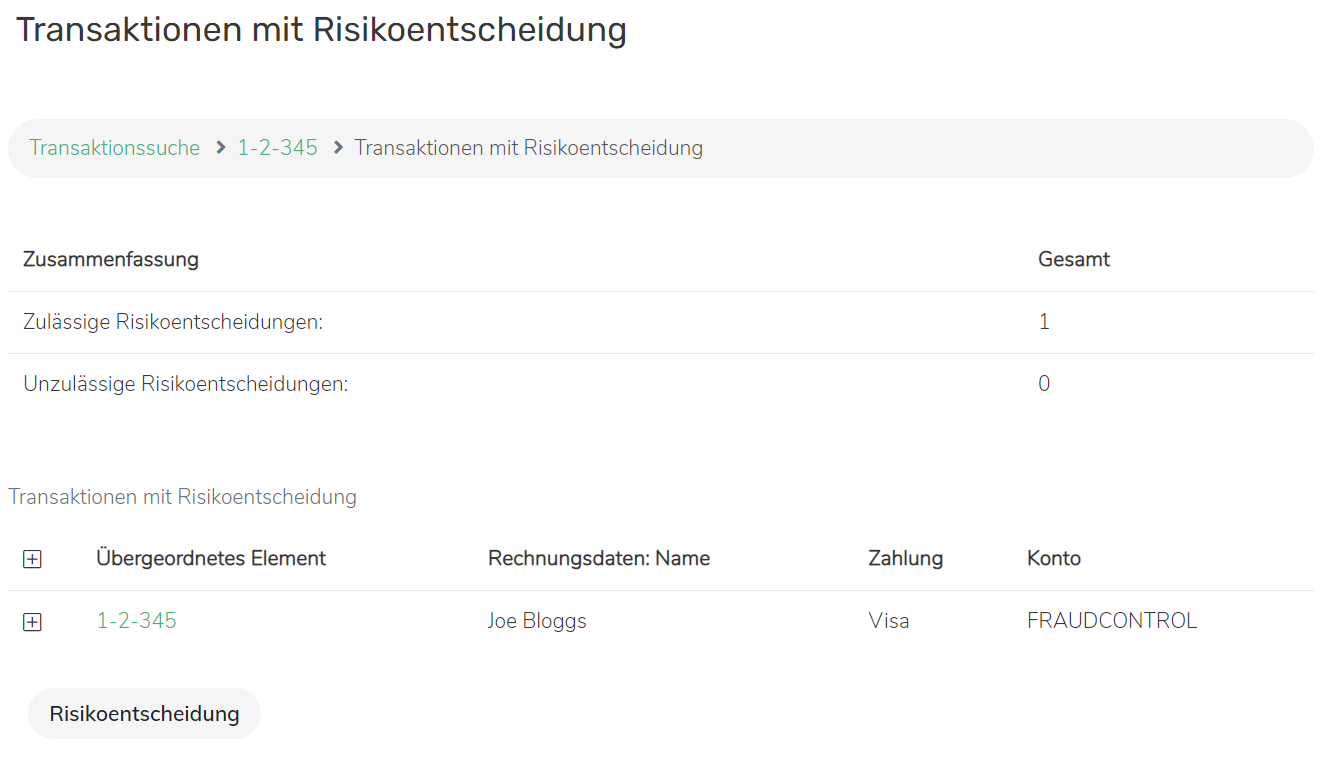Select the Gesamt column header

(x=1074, y=260)
